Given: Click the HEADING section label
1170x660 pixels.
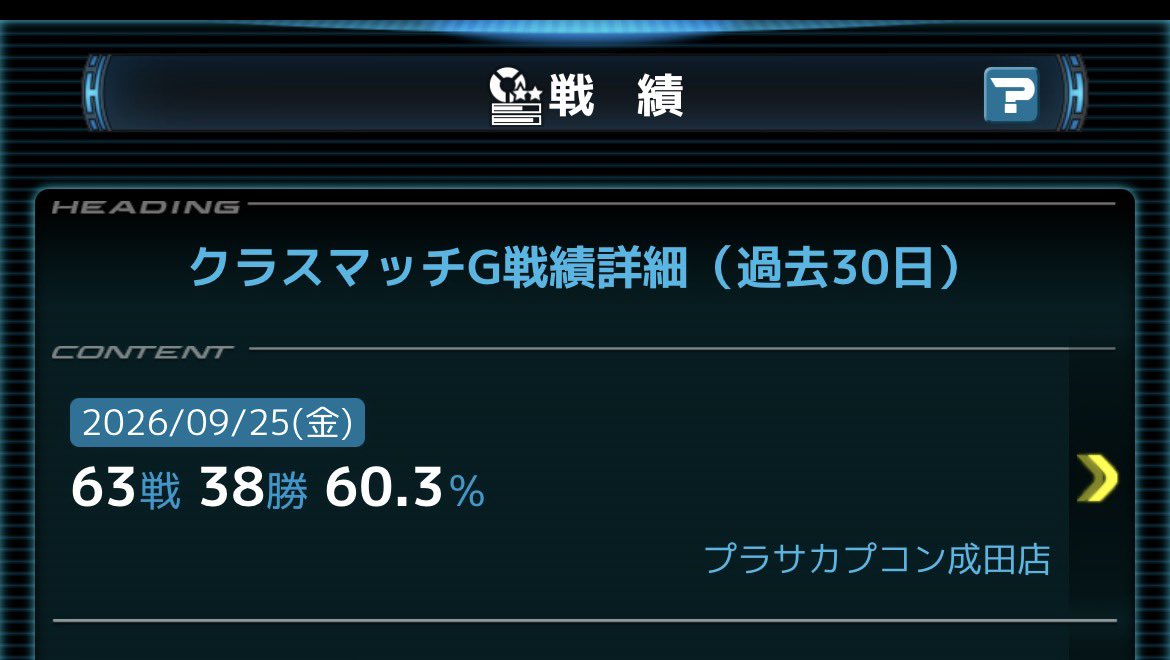Looking at the screenshot, I should coord(146,207).
